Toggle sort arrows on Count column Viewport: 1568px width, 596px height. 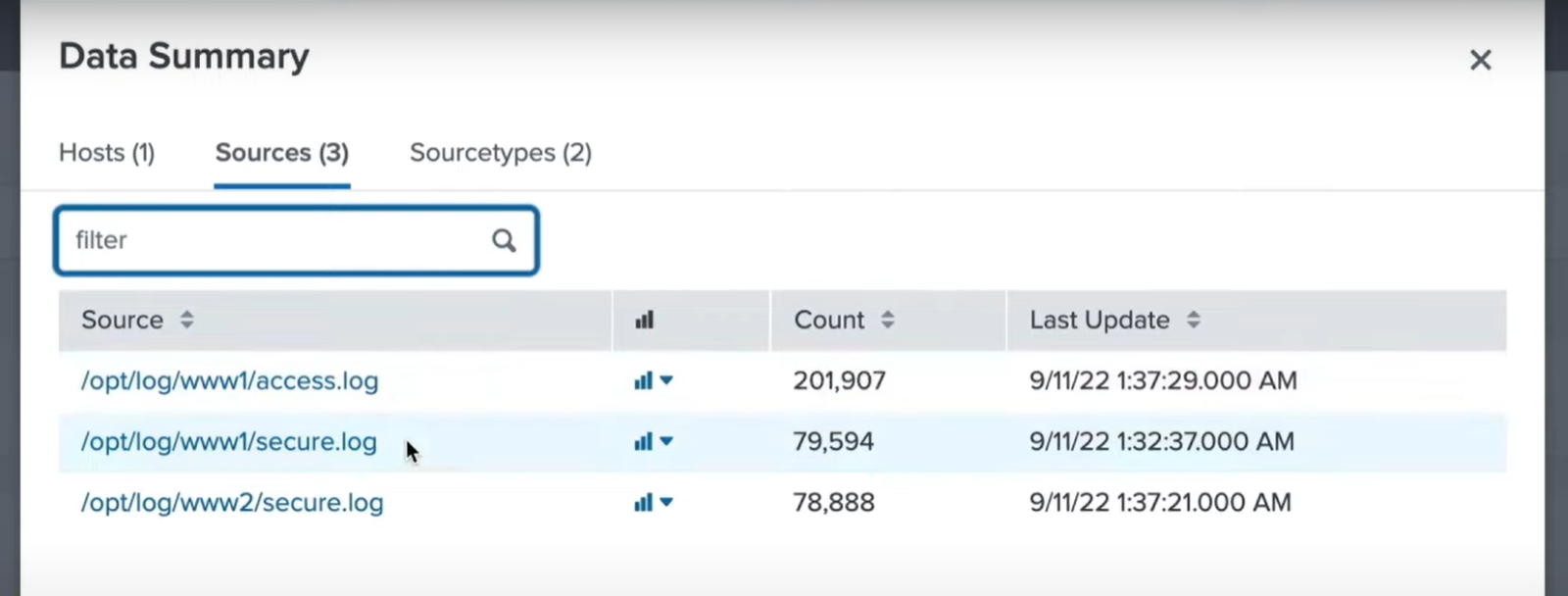887,320
